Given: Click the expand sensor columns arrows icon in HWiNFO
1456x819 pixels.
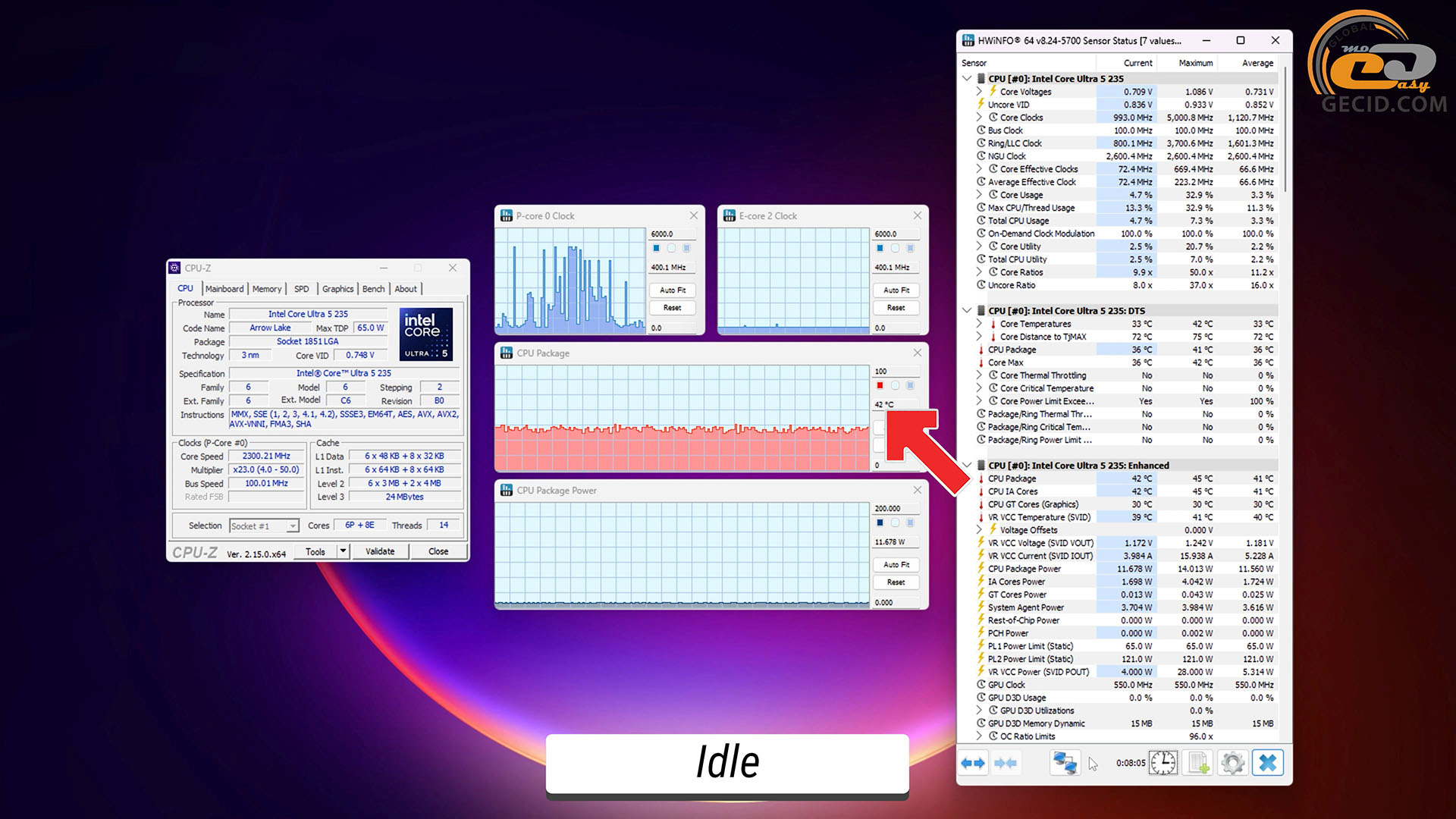Looking at the screenshot, I should [x=972, y=763].
